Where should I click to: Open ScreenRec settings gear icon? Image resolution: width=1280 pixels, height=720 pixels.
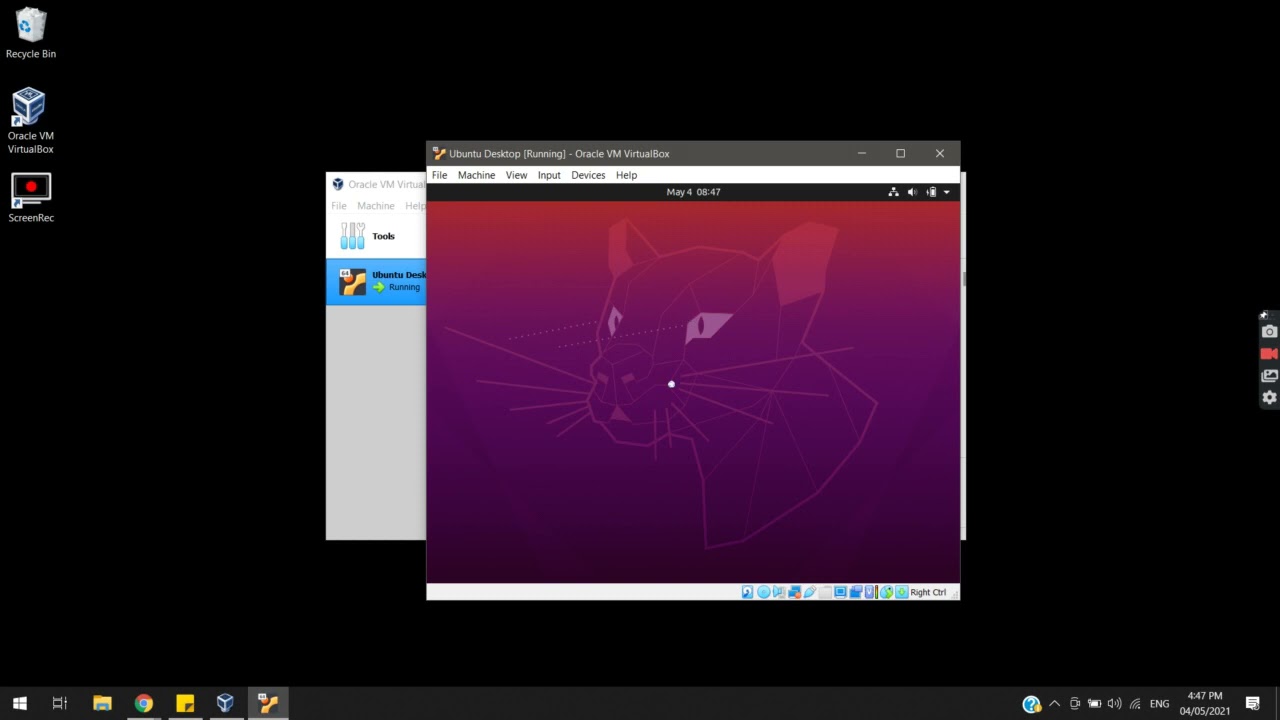point(1269,398)
